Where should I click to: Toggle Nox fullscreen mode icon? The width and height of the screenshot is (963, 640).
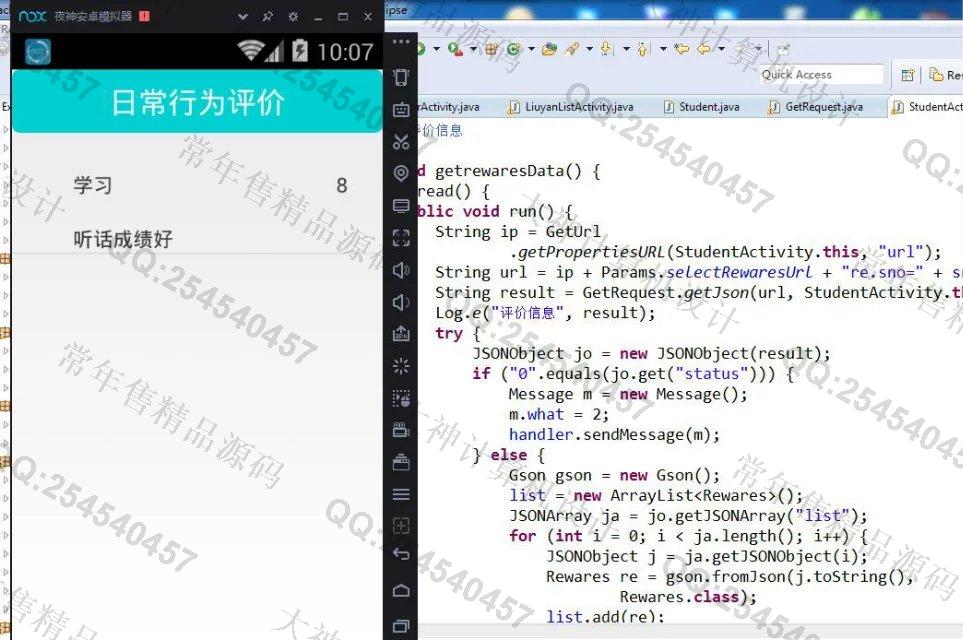point(401,238)
